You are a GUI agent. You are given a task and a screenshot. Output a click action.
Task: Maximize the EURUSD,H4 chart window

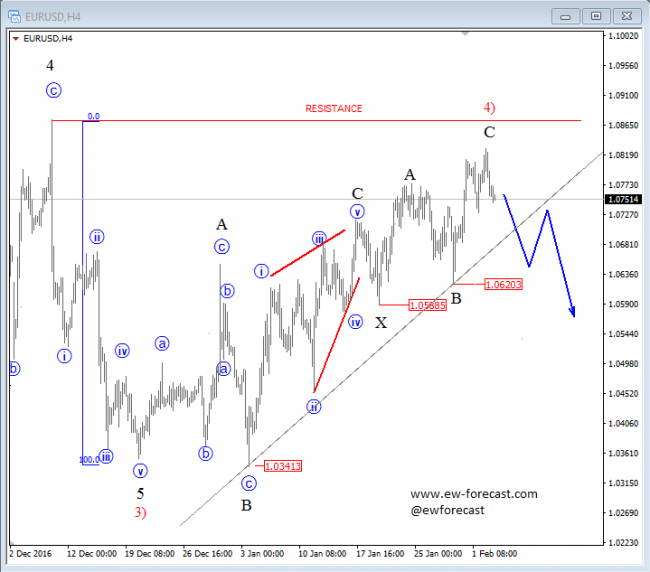[596, 17]
